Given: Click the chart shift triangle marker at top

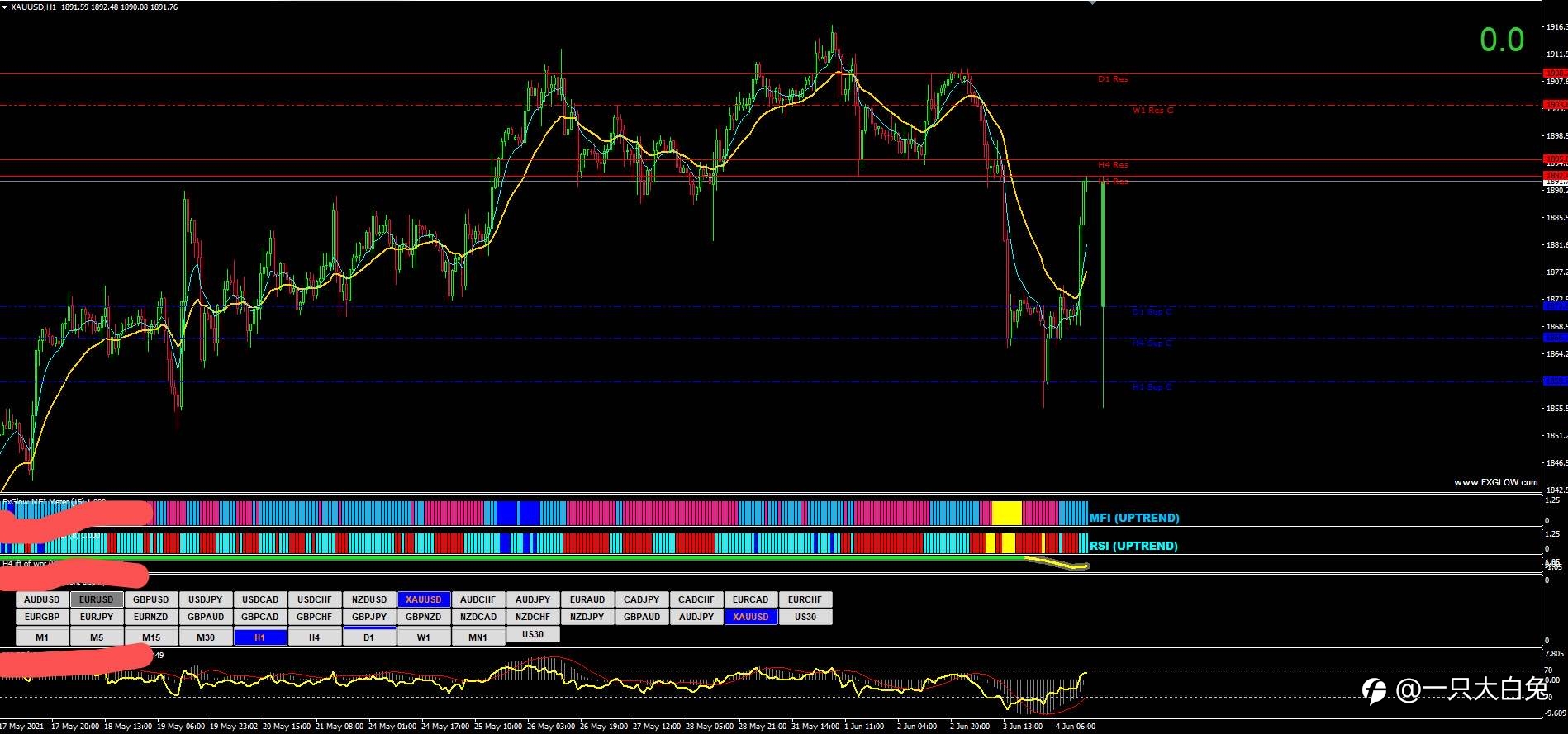Looking at the screenshot, I should [1092, 2].
